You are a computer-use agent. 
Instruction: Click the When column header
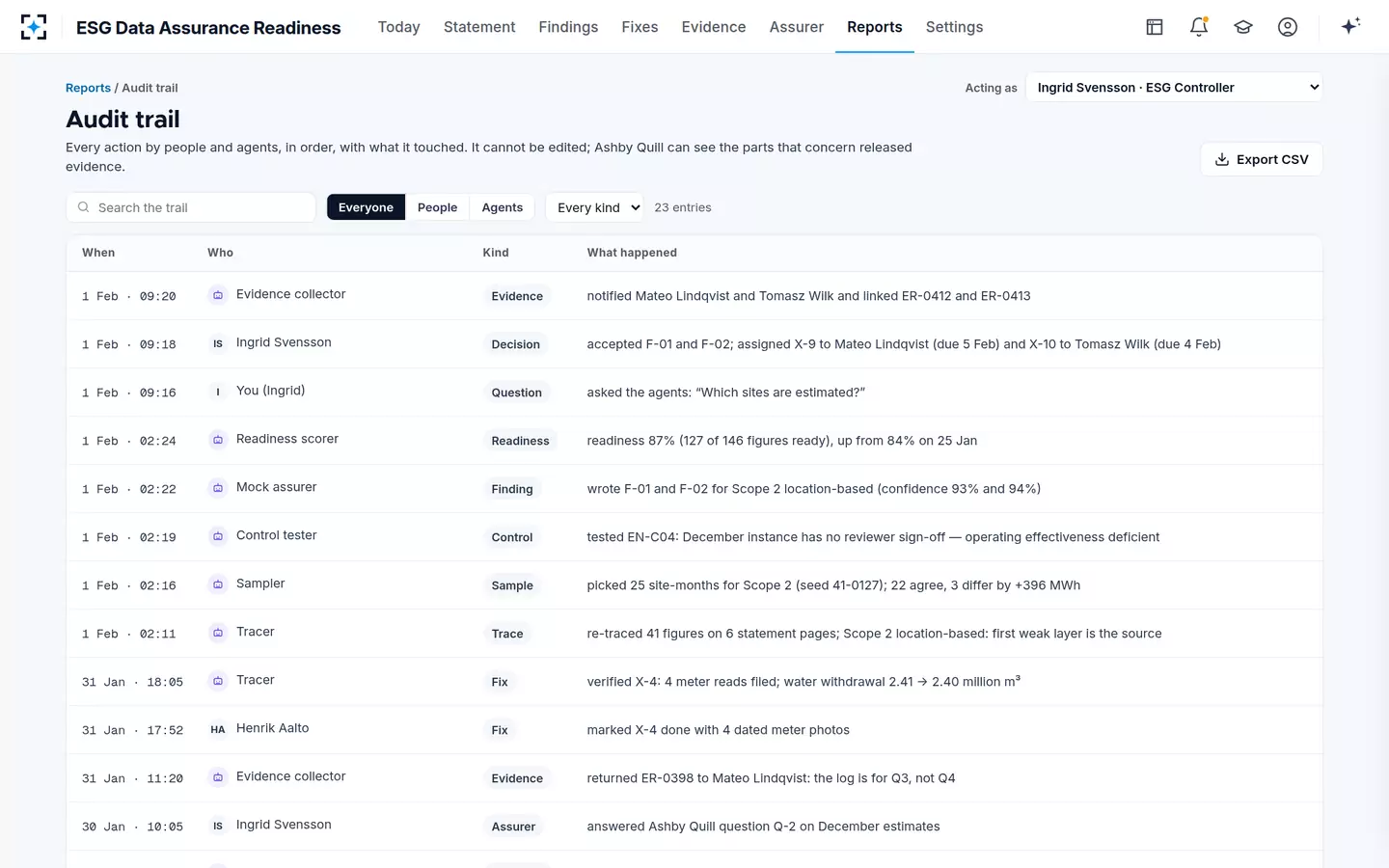coord(98,253)
